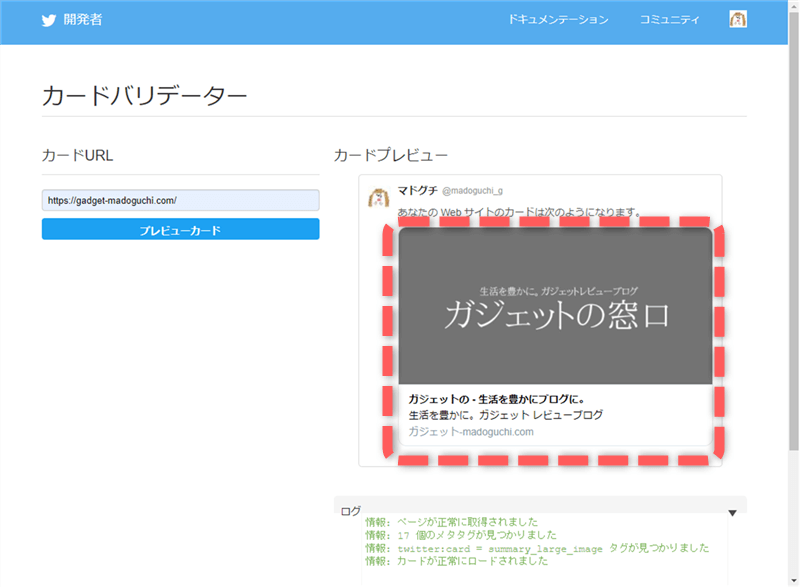Click the カードプレビュー section label
This screenshot has height=587, width=800.
[390, 155]
